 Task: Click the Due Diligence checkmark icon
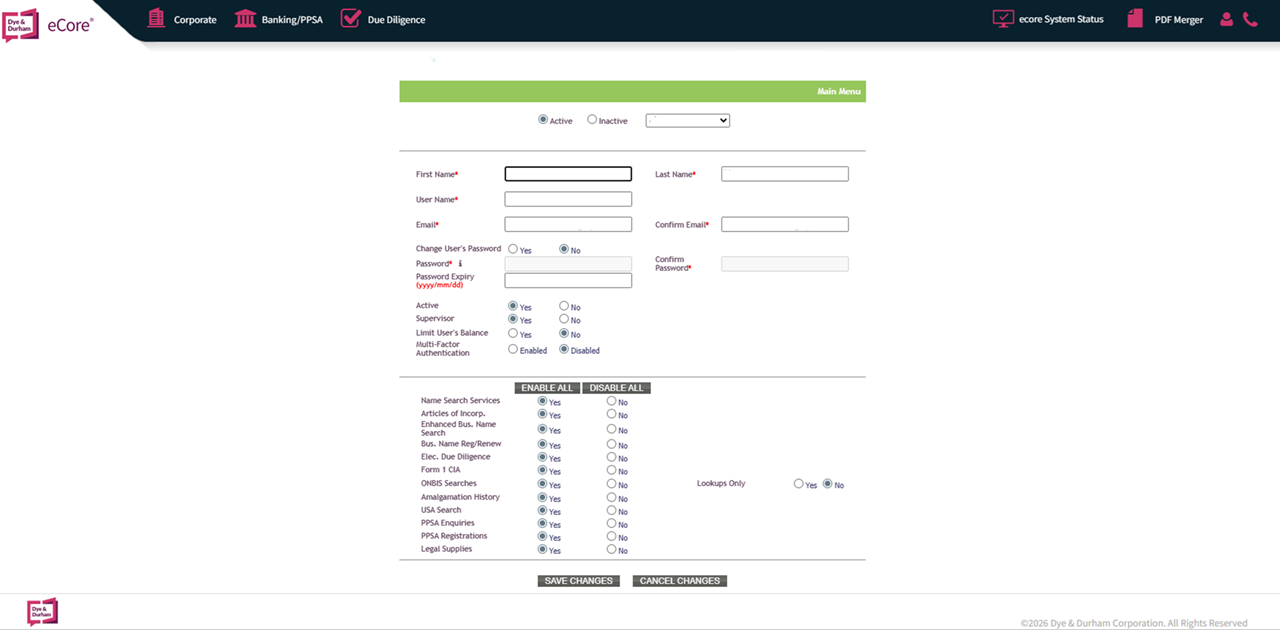point(350,18)
